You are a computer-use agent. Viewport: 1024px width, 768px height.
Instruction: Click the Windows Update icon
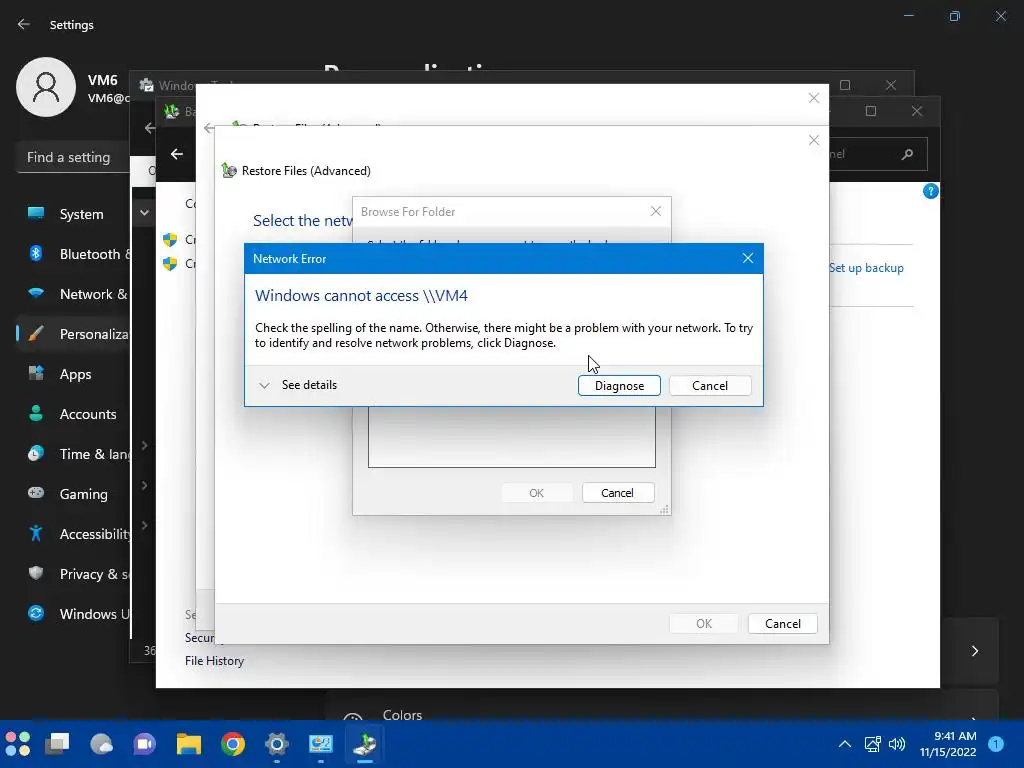36,613
